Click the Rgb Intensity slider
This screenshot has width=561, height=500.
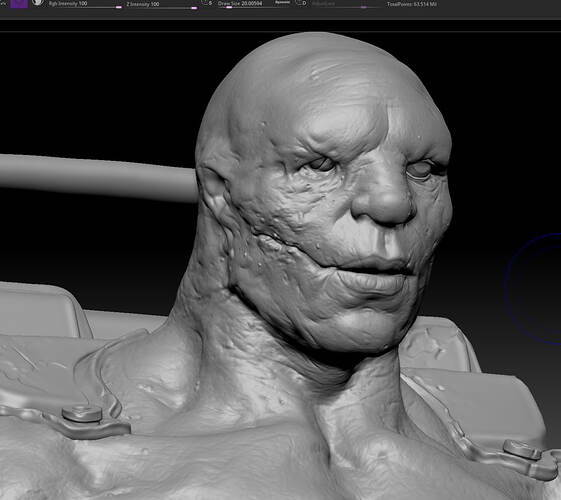pos(85,4)
